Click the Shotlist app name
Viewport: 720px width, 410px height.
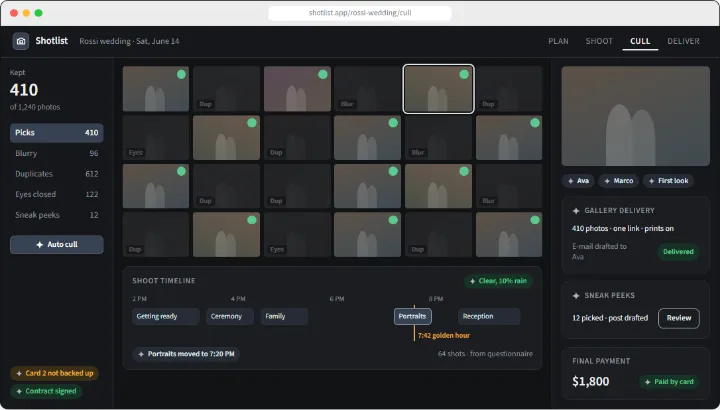pyautogui.click(x=51, y=41)
